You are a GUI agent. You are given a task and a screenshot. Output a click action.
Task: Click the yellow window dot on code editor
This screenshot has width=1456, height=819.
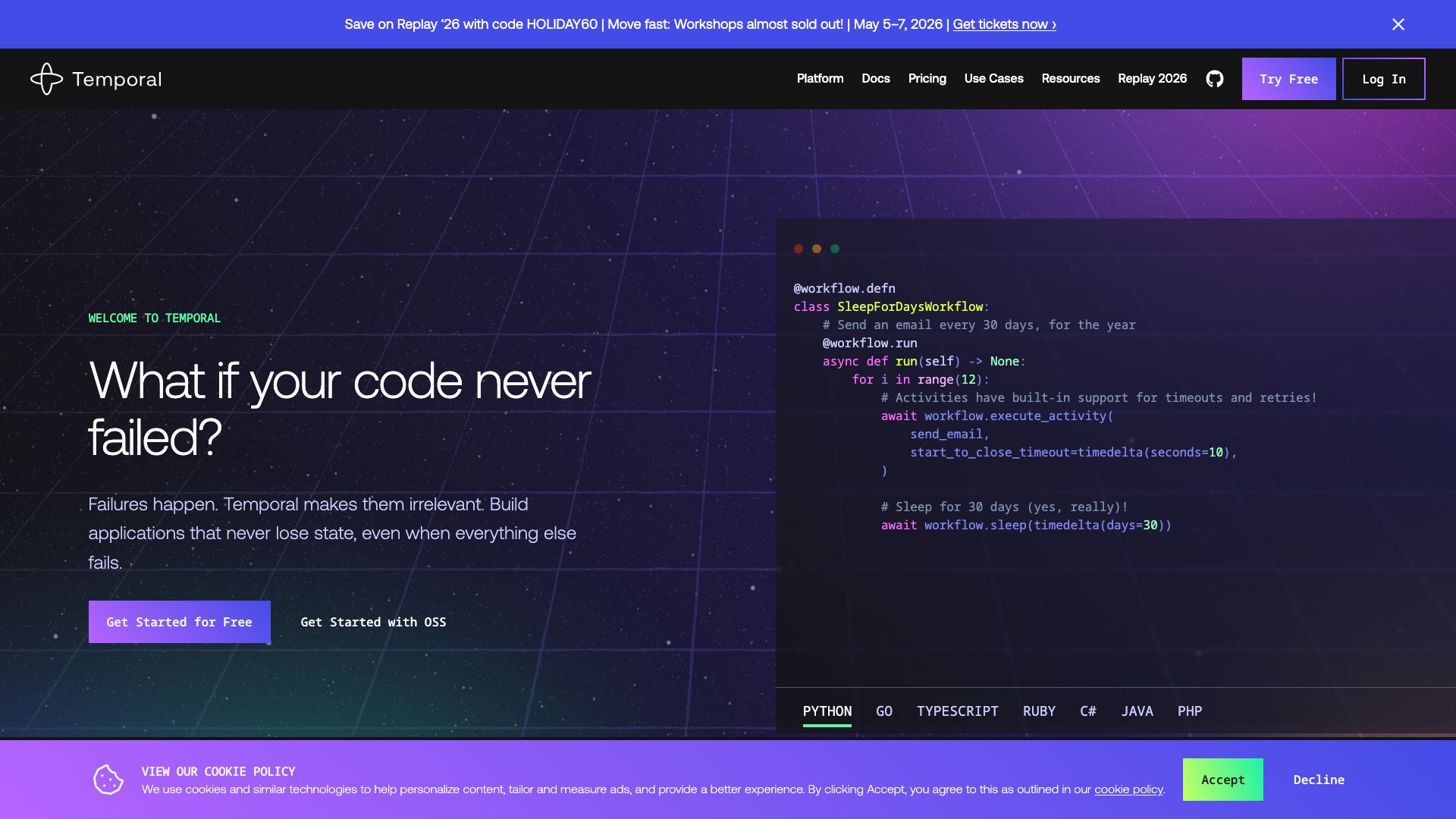point(817,248)
